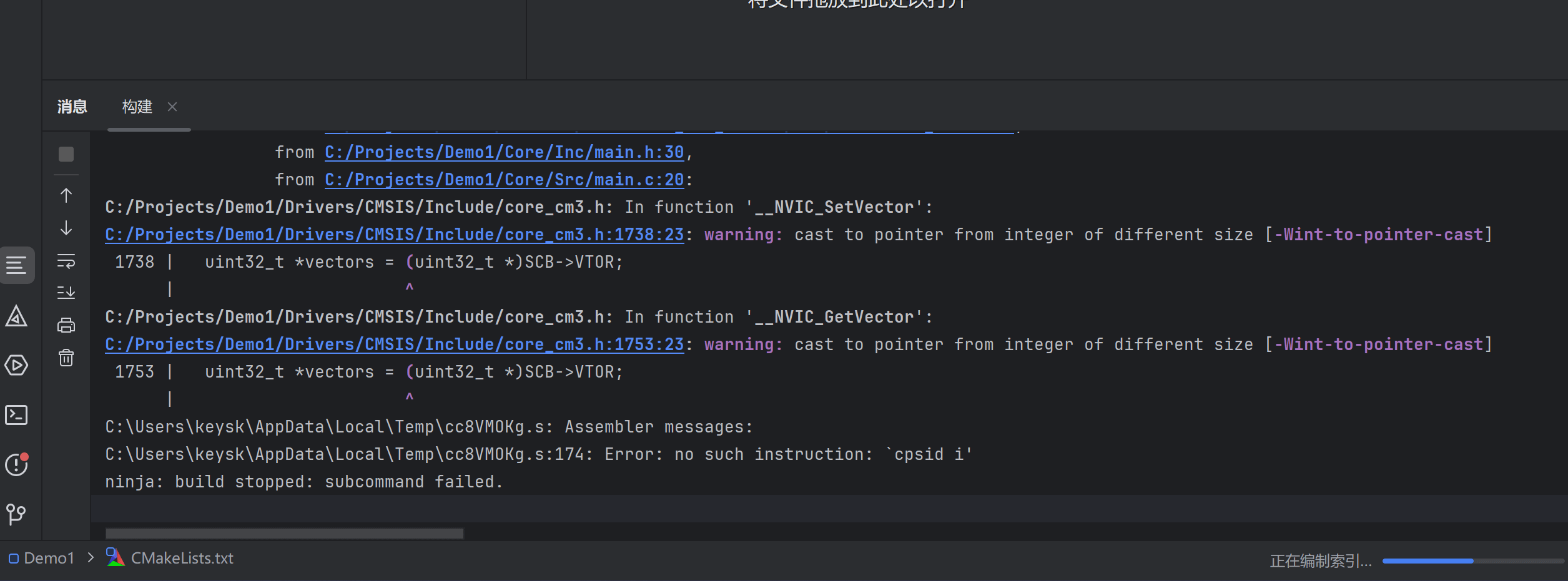
Task: Toggle the Messages tool window sidebar icon
Action: (17, 265)
